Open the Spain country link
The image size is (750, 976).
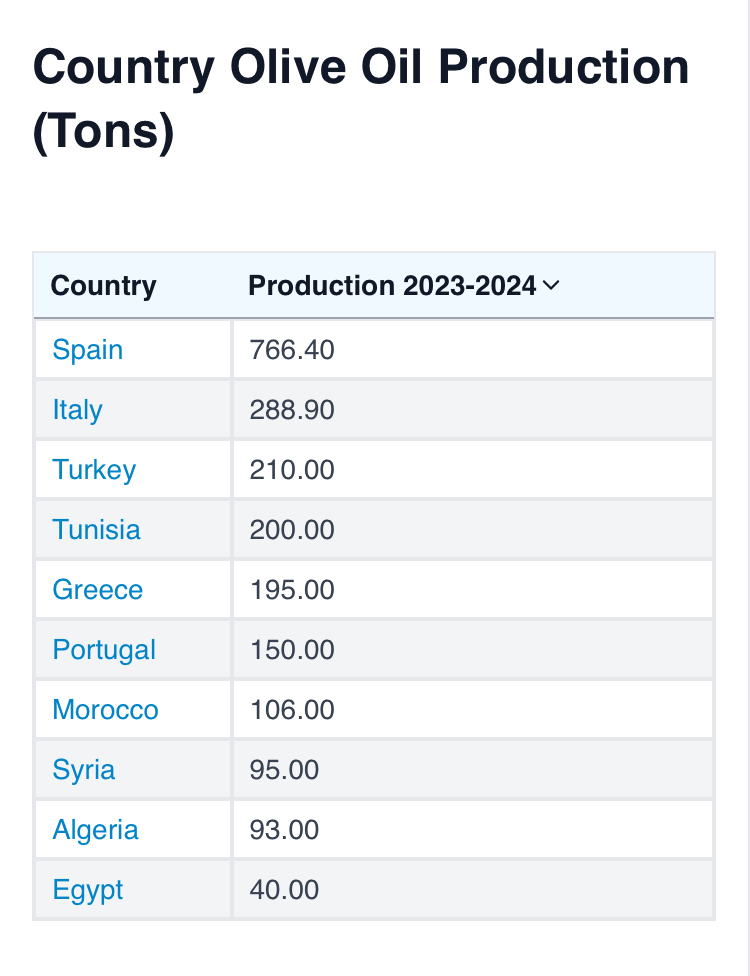pos(88,350)
